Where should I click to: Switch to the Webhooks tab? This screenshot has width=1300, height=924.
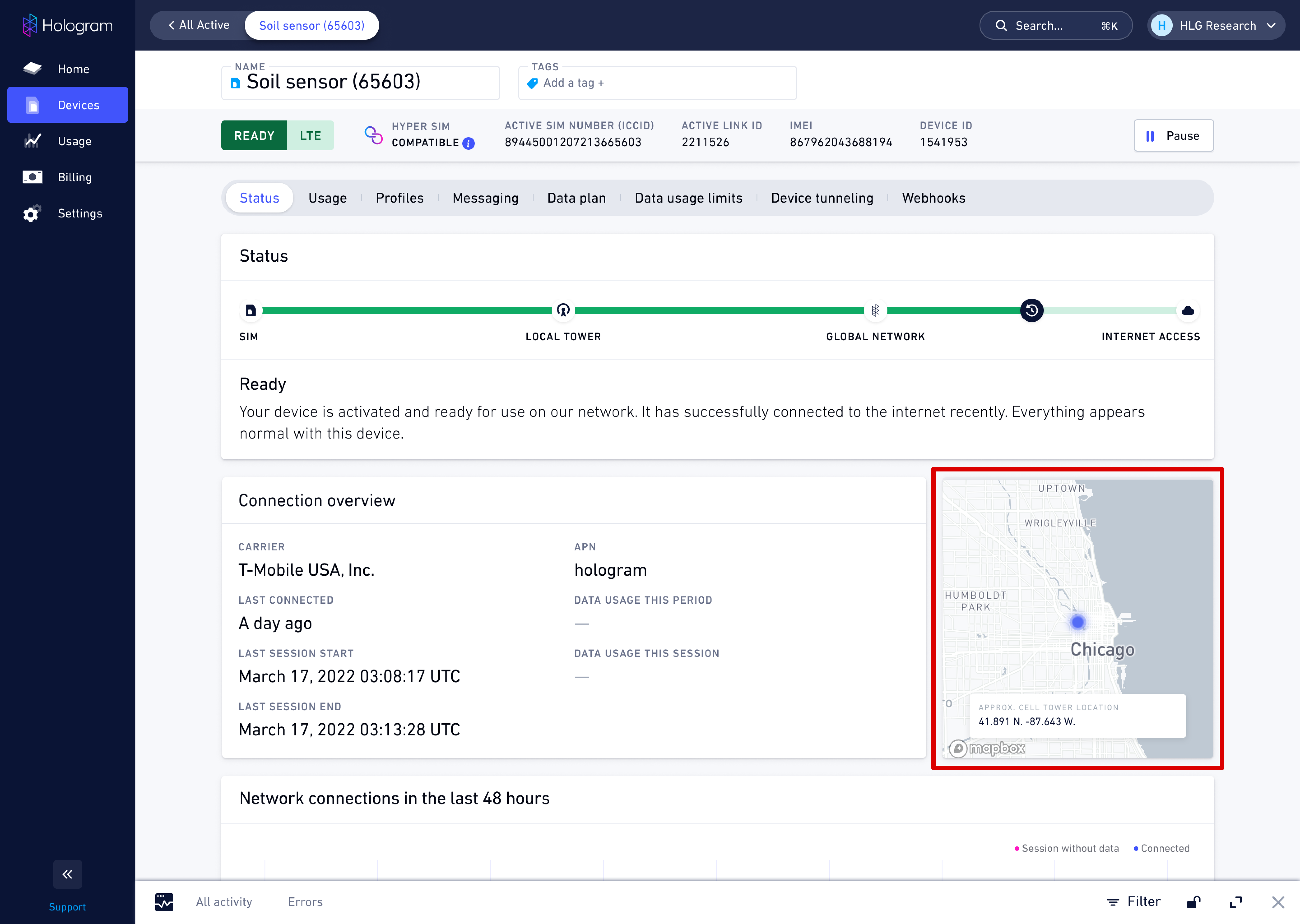tap(933, 198)
